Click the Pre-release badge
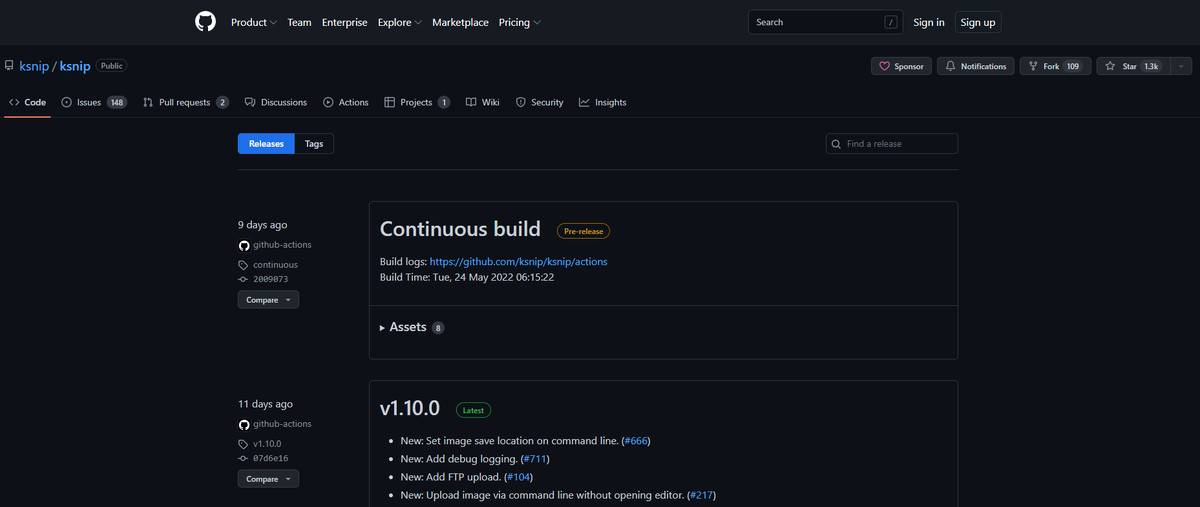The image size is (1200, 507). point(583,231)
